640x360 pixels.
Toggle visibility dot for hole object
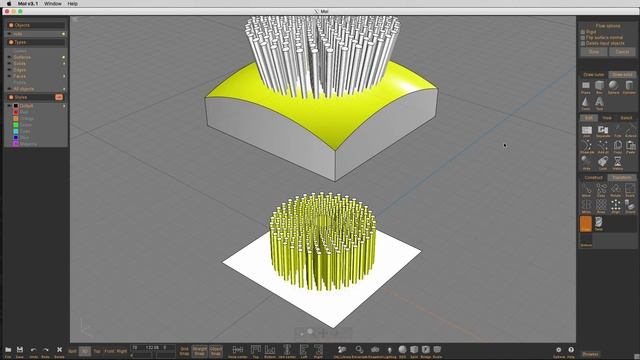(x=63, y=34)
